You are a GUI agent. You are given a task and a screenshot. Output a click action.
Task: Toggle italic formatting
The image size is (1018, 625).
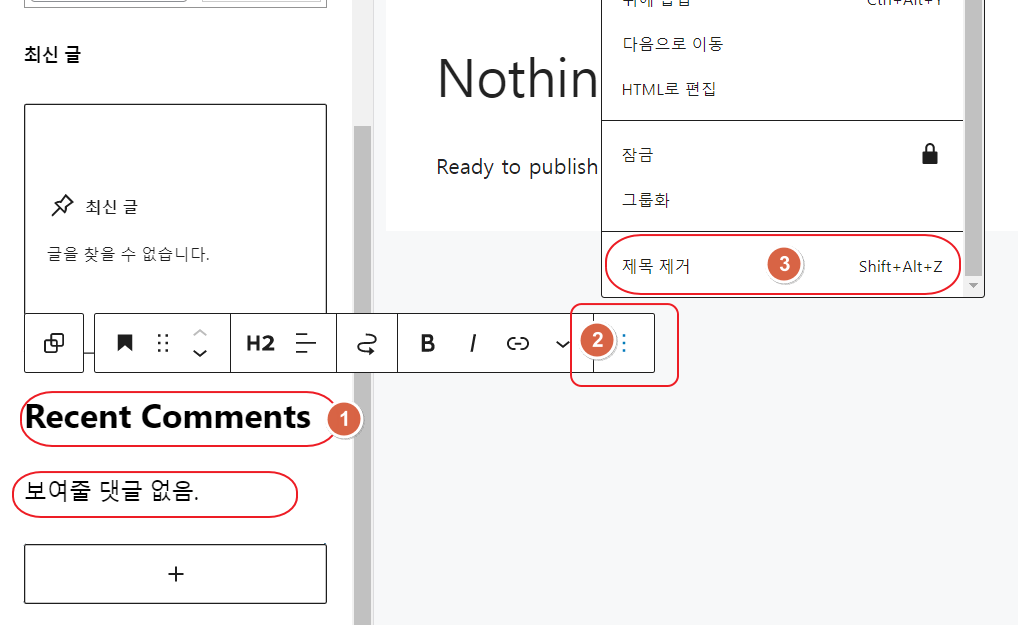coord(472,343)
